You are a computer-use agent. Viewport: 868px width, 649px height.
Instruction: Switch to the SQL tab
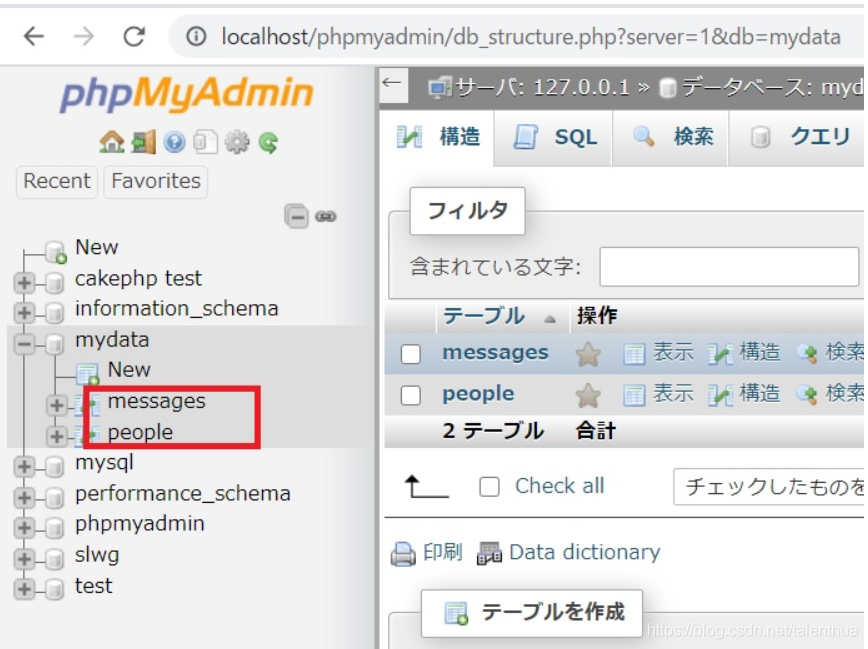[x=562, y=138]
